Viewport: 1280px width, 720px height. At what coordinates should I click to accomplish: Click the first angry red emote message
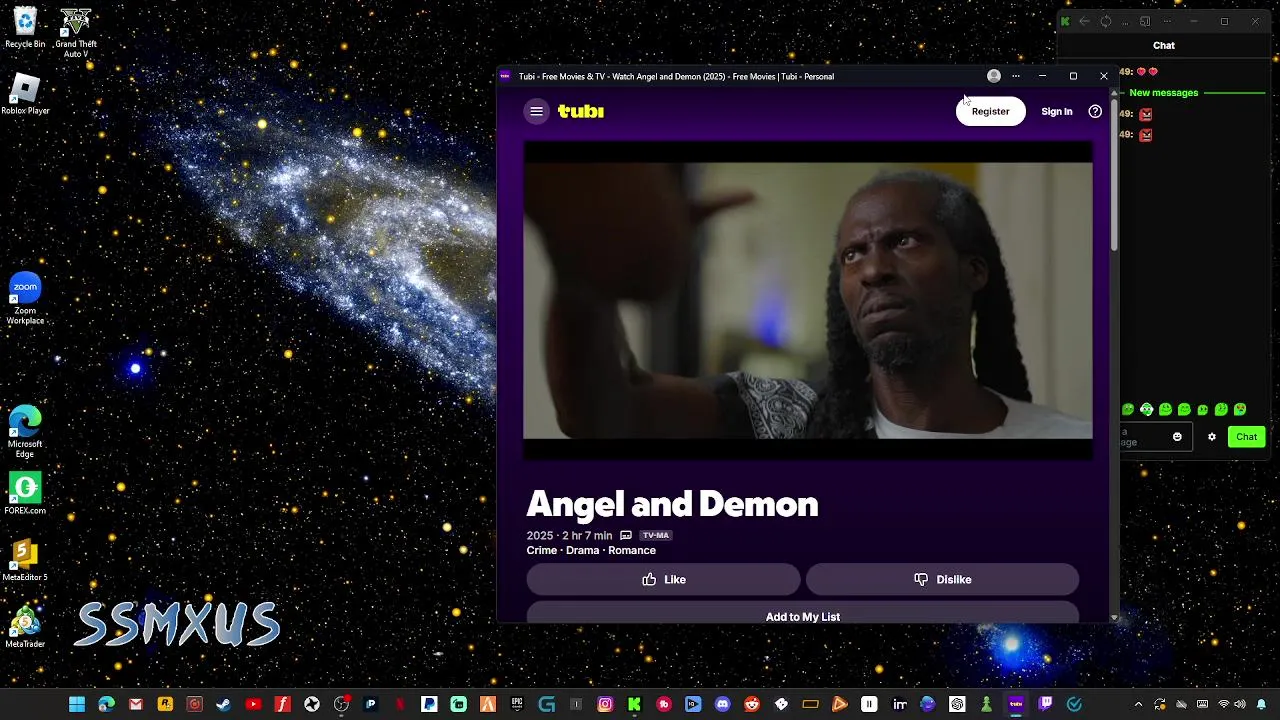pyautogui.click(x=1146, y=114)
